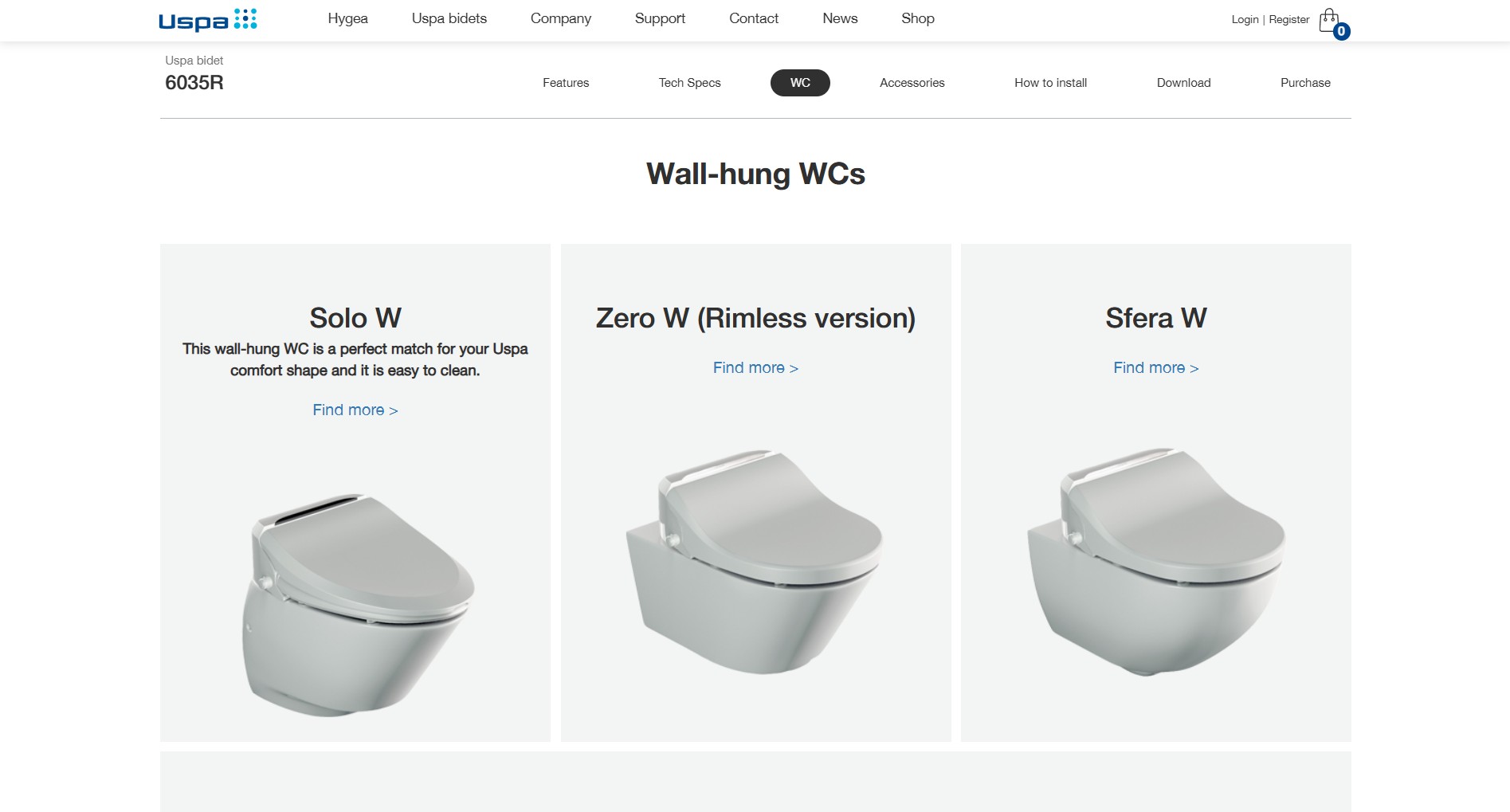Open the shopping cart icon

coord(1329,19)
